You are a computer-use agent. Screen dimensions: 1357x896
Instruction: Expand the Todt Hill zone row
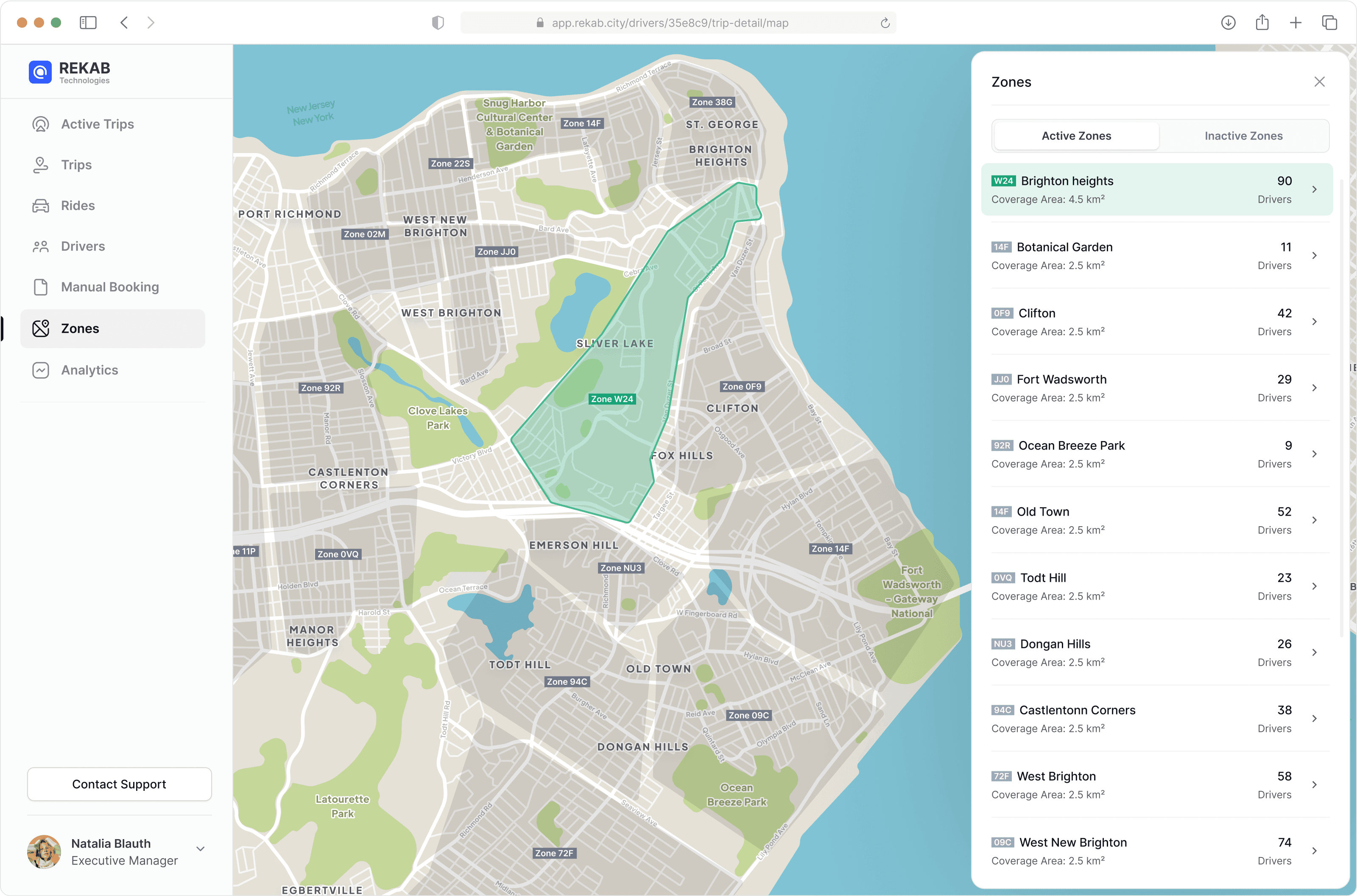1314,586
